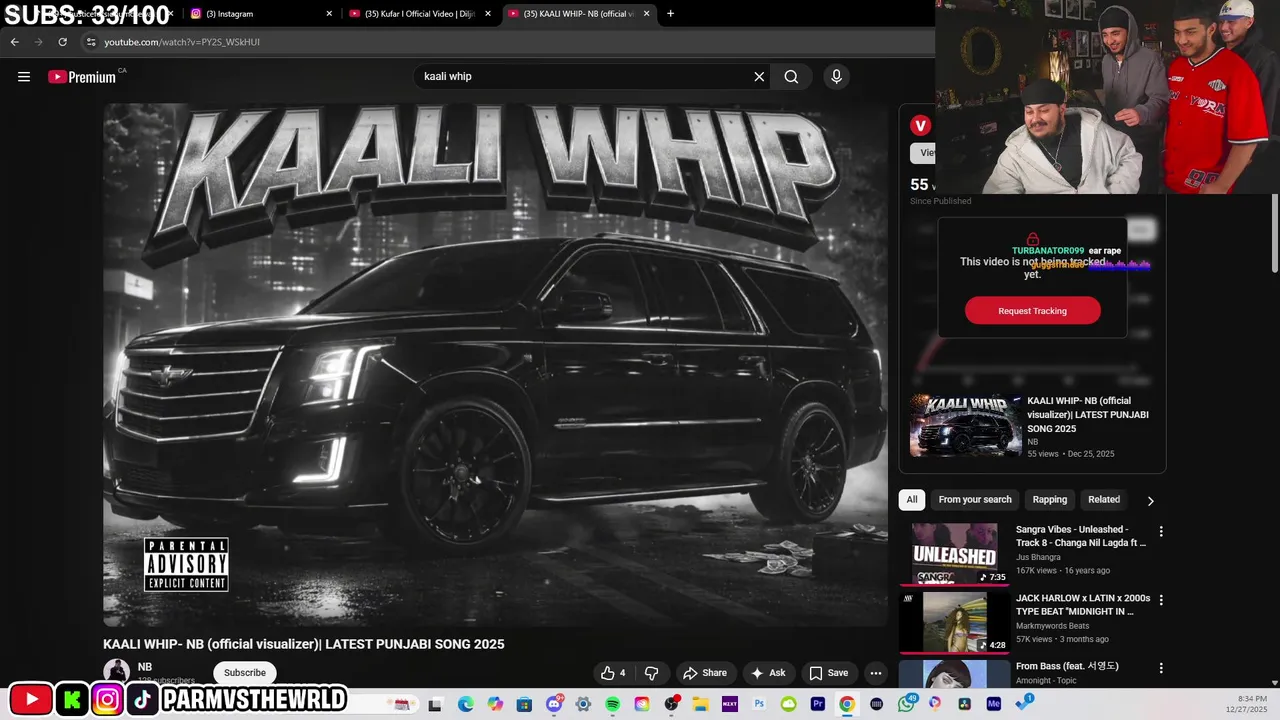
Task: Show more filter chips with arrow
Action: tap(1150, 501)
